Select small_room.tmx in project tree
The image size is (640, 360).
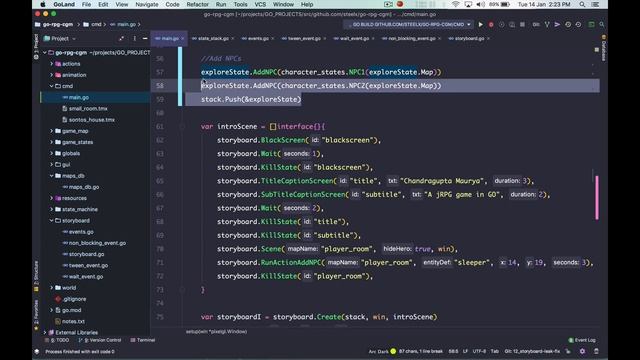[88, 109]
